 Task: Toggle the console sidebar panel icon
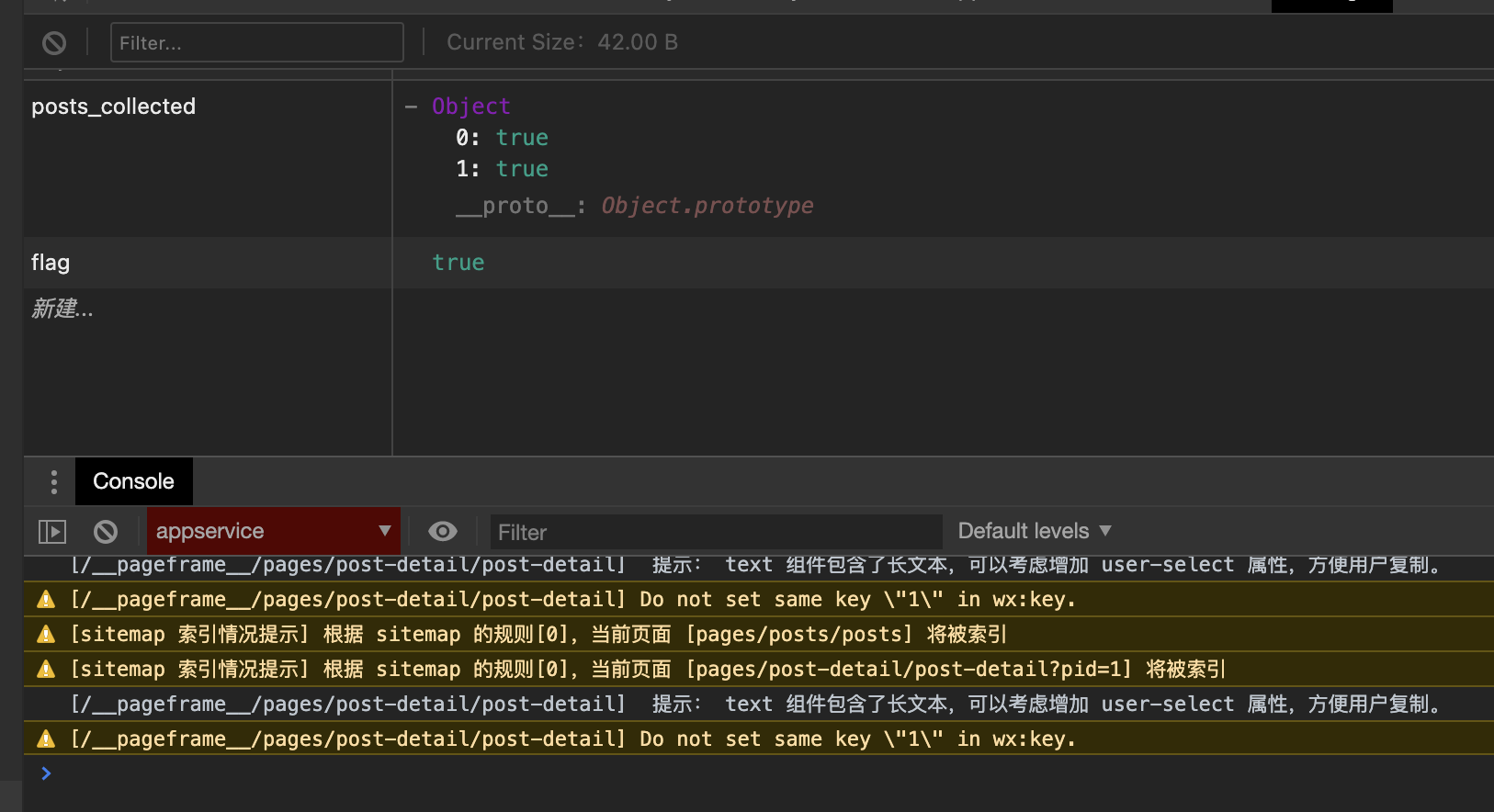tap(52, 532)
